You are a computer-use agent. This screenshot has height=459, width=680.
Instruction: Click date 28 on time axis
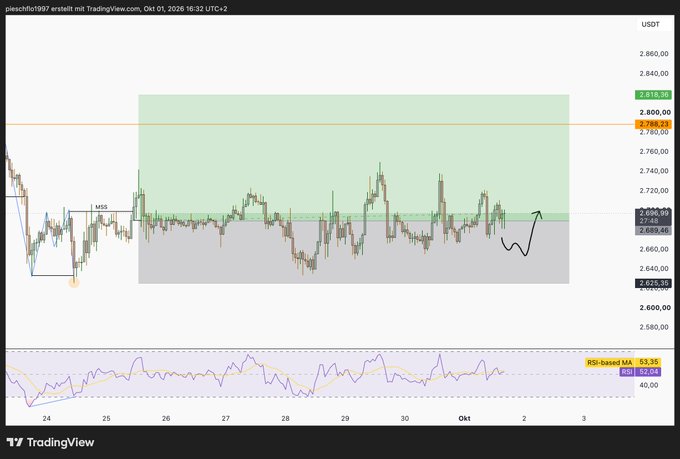[x=285, y=419]
